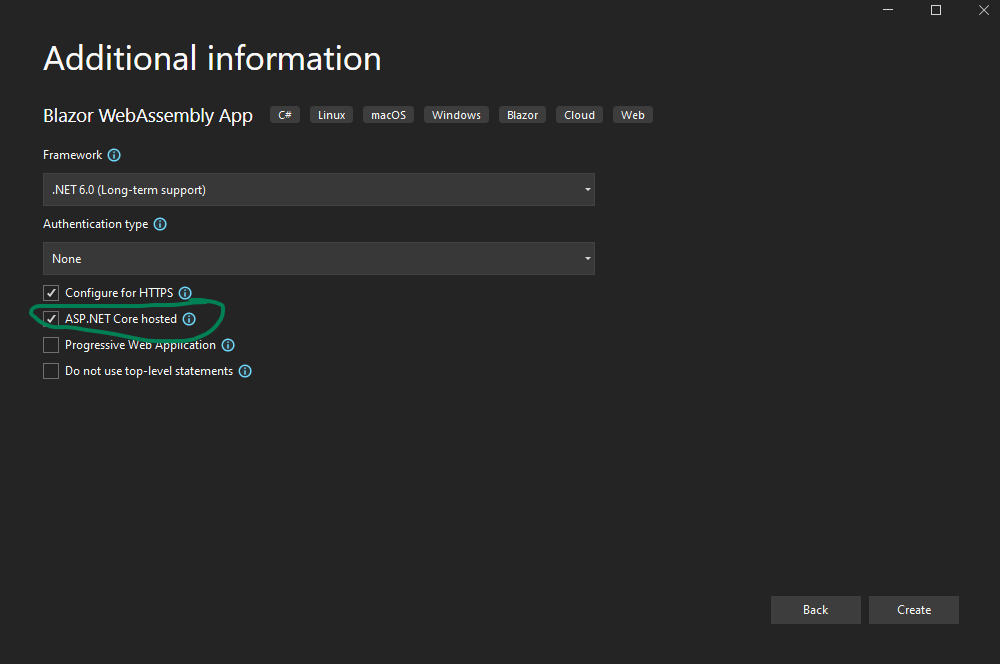The image size is (1000, 664).
Task: Click the macOS tag
Action: point(388,115)
